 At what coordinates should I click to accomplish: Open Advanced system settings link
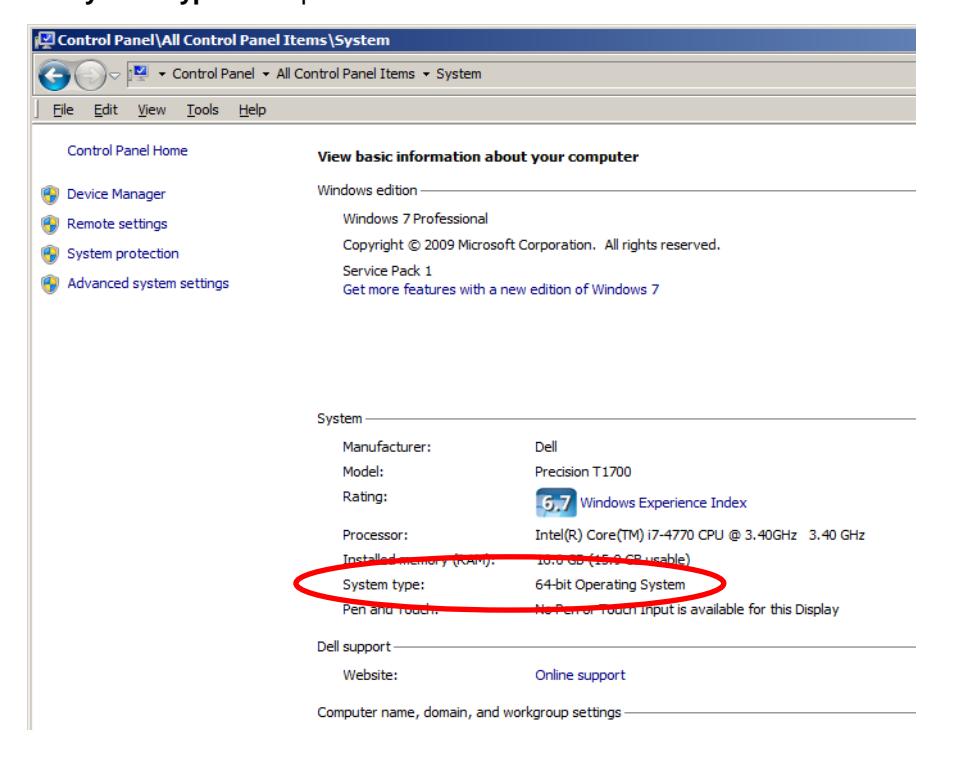point(148,283)
